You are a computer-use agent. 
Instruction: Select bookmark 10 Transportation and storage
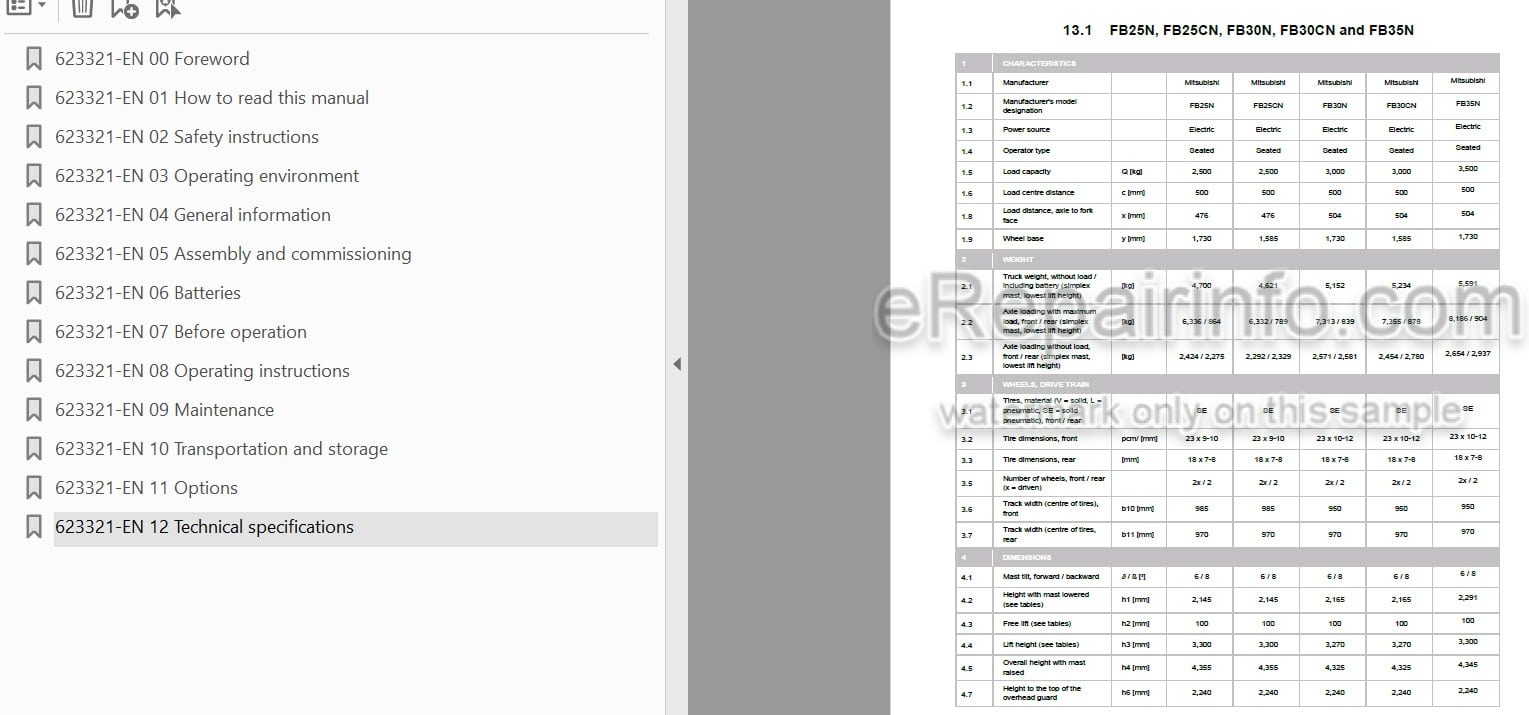point(221,449)
